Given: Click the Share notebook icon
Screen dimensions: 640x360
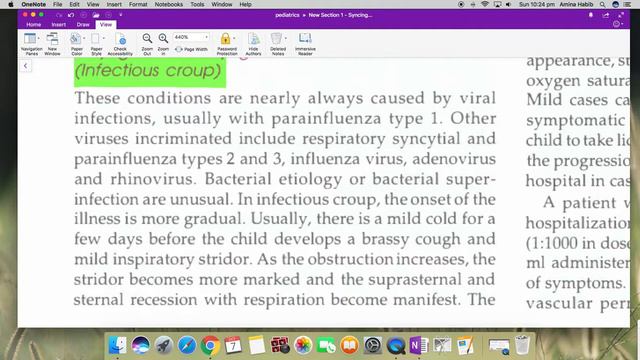Looking at the screenshot, I should [x=606, y=15].
